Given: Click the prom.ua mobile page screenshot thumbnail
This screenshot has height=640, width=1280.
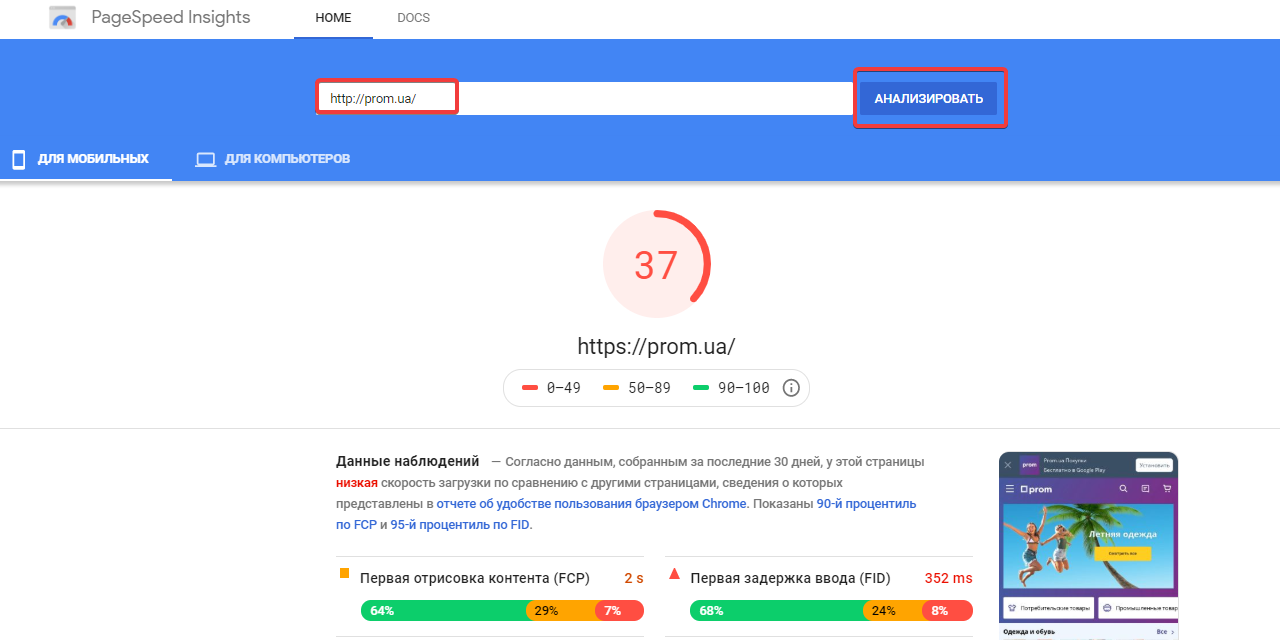Looking at the screenshot, I should [1088, 546].
